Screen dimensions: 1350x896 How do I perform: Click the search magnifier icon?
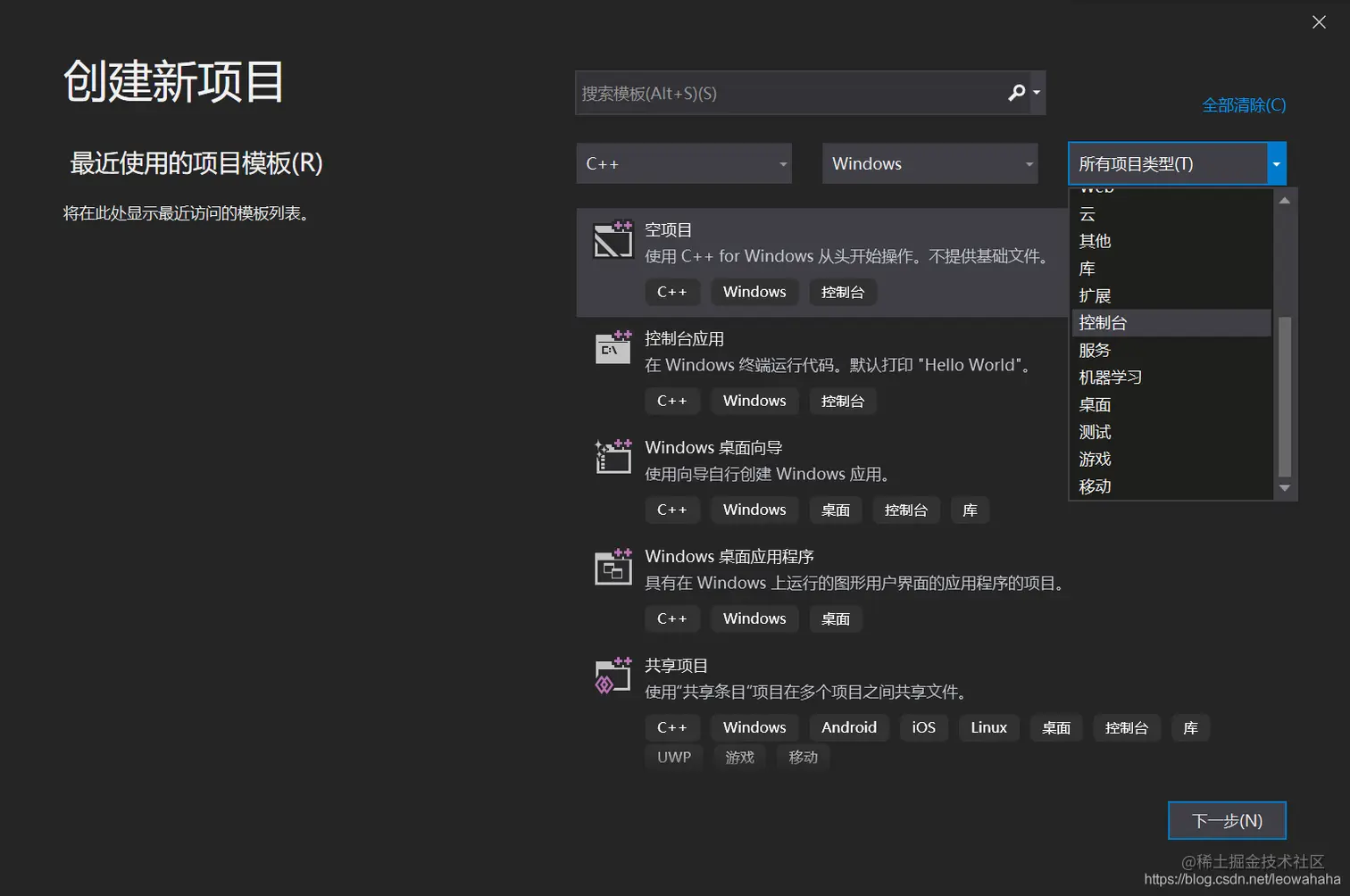coord(1017,92)
